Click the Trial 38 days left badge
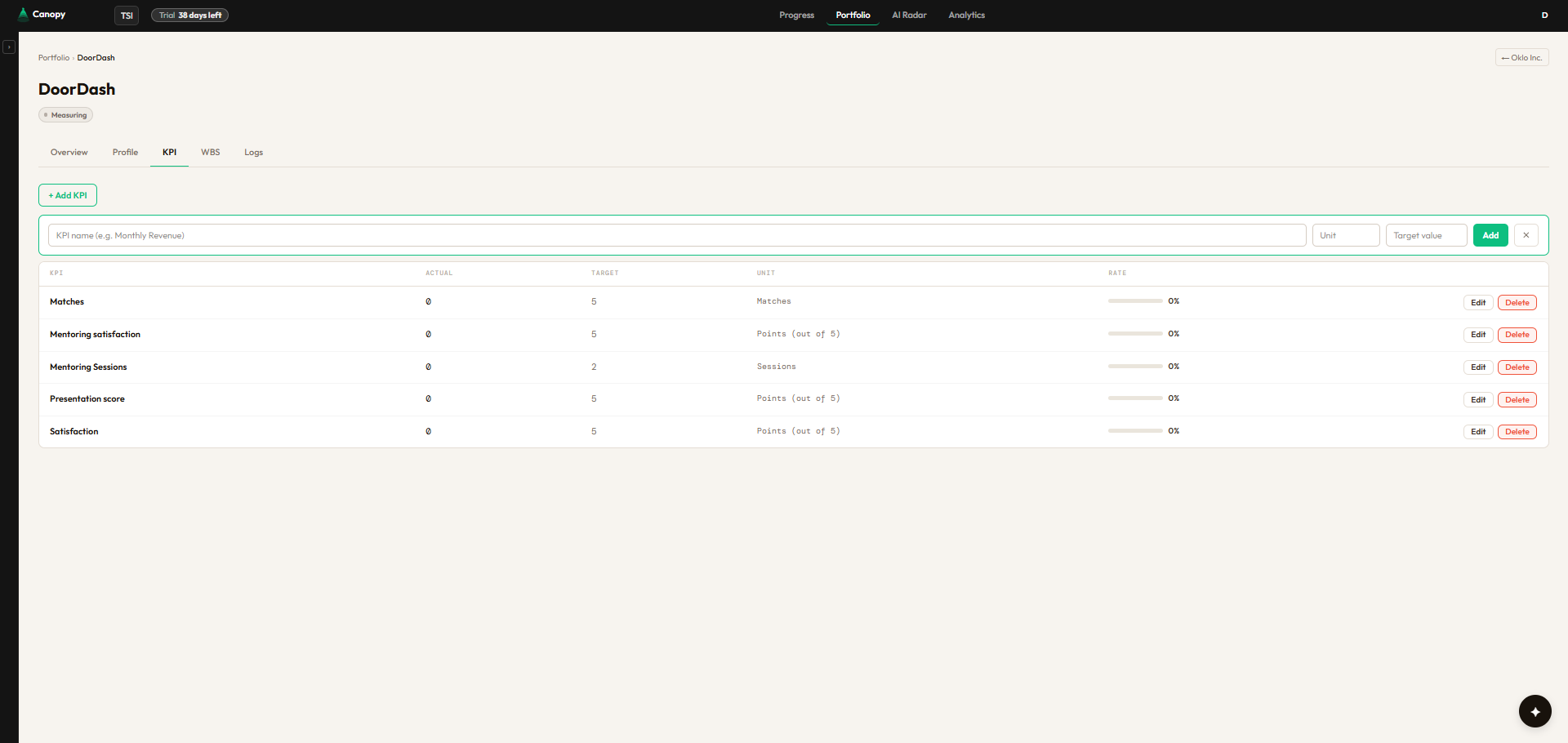 [x=189, y=16]
